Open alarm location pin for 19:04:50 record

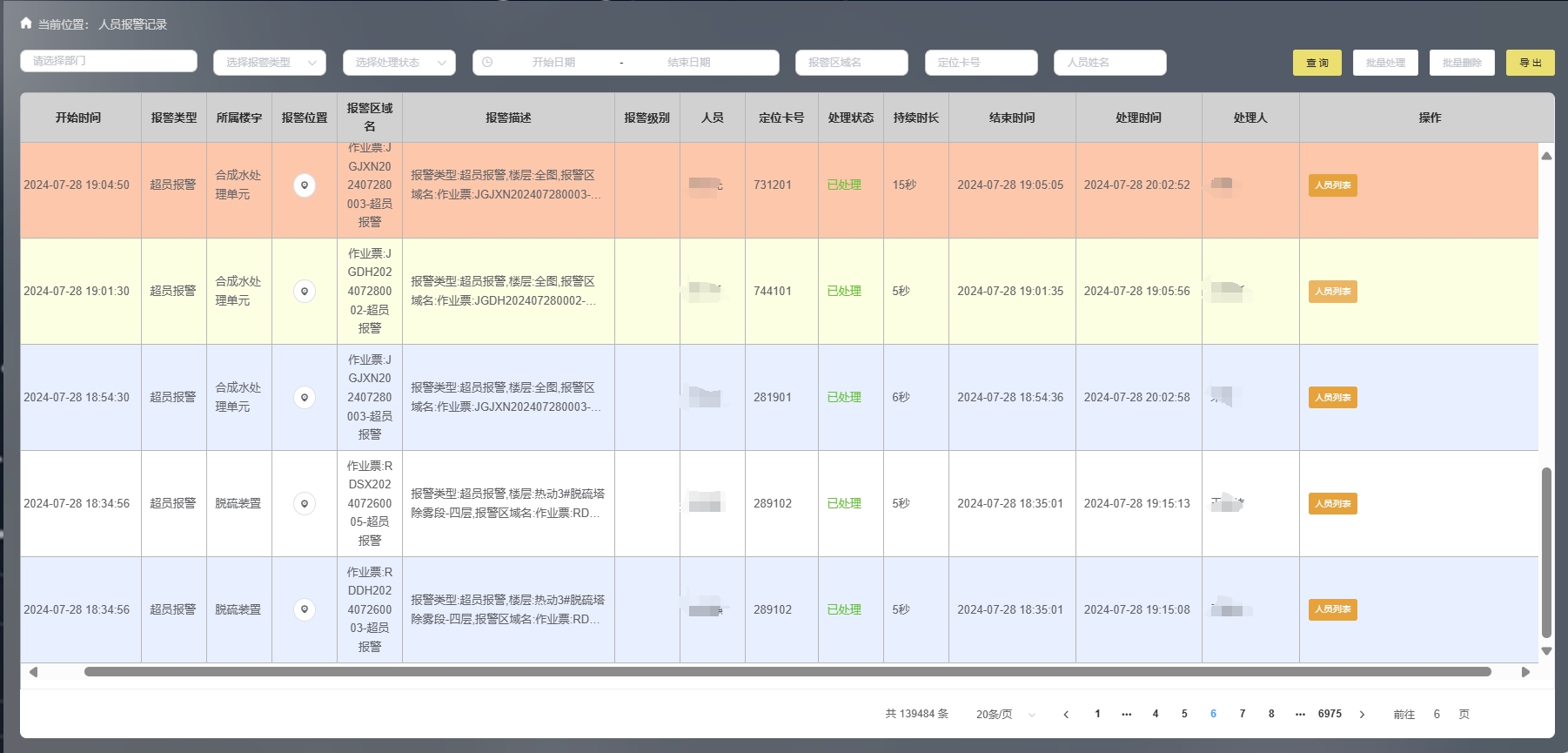click(x=304, y=185)
